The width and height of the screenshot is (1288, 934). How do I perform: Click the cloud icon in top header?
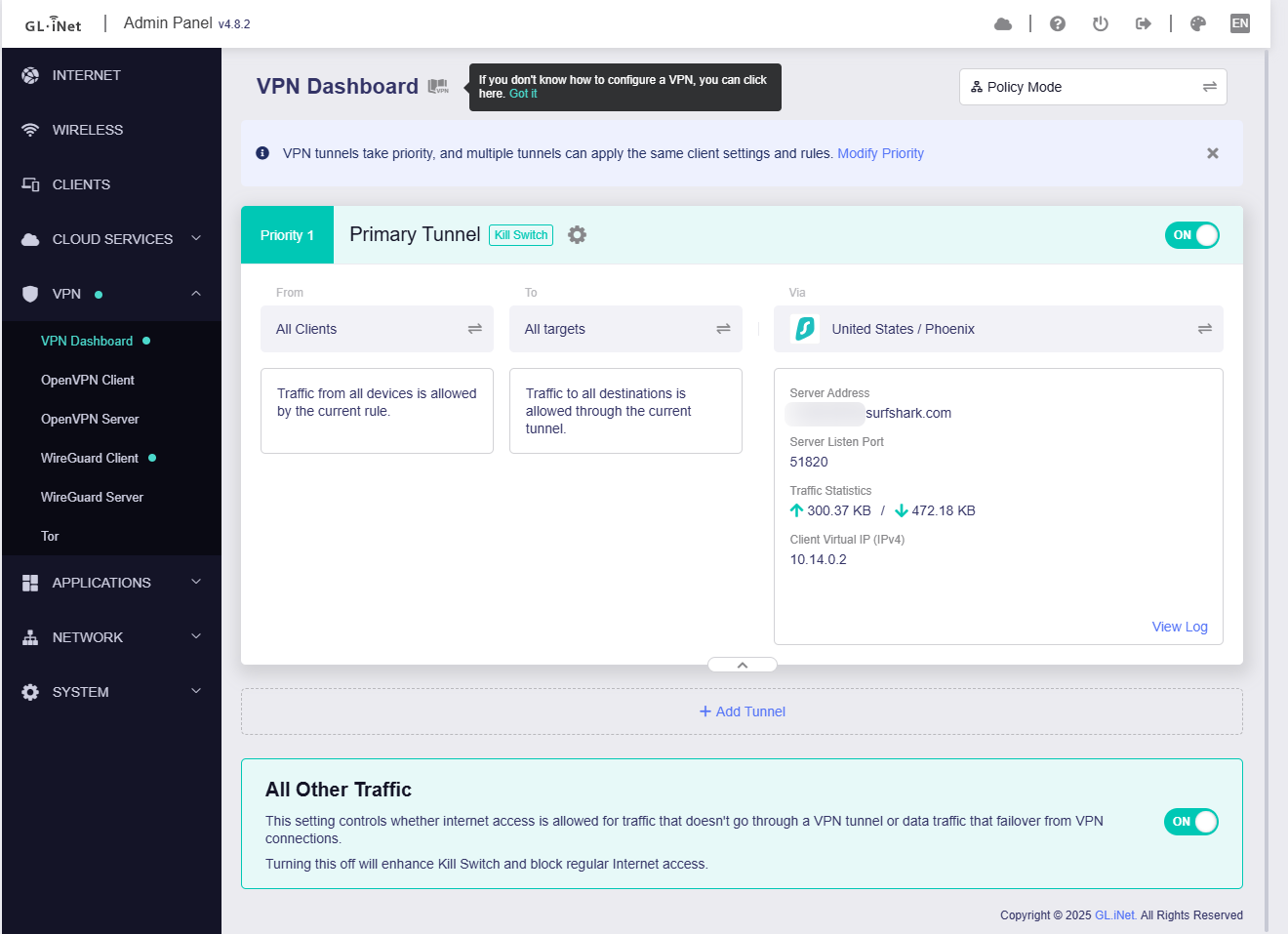point(1002,24)
